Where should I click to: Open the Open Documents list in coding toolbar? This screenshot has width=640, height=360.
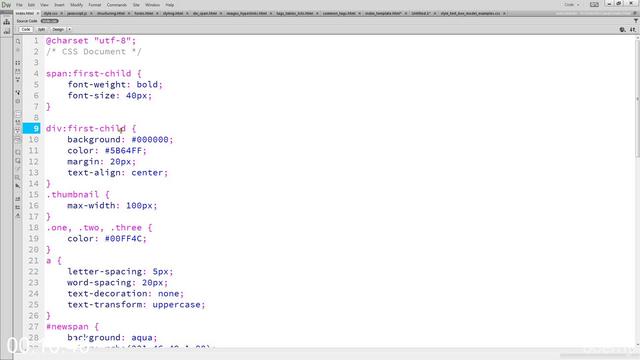[18, 41]
